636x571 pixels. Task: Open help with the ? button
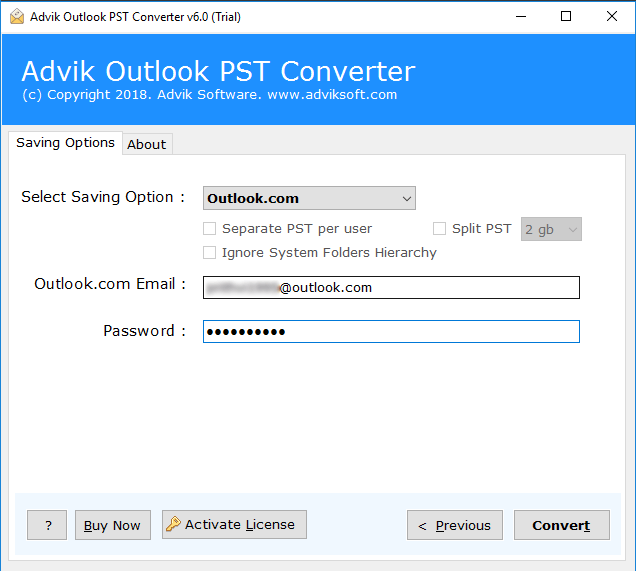(x=47, y=525)
